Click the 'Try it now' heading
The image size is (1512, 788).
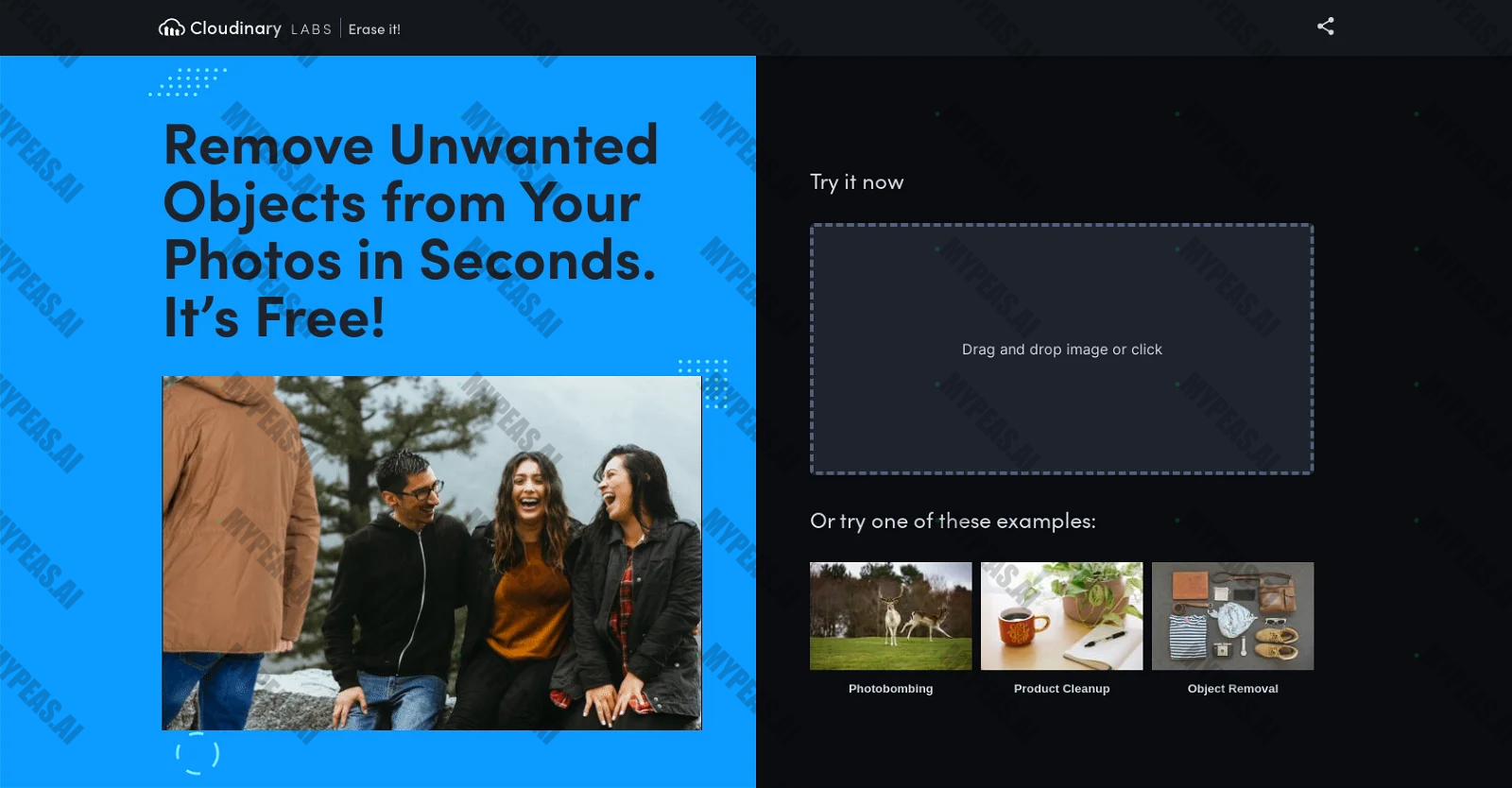(x=856, y=182)
